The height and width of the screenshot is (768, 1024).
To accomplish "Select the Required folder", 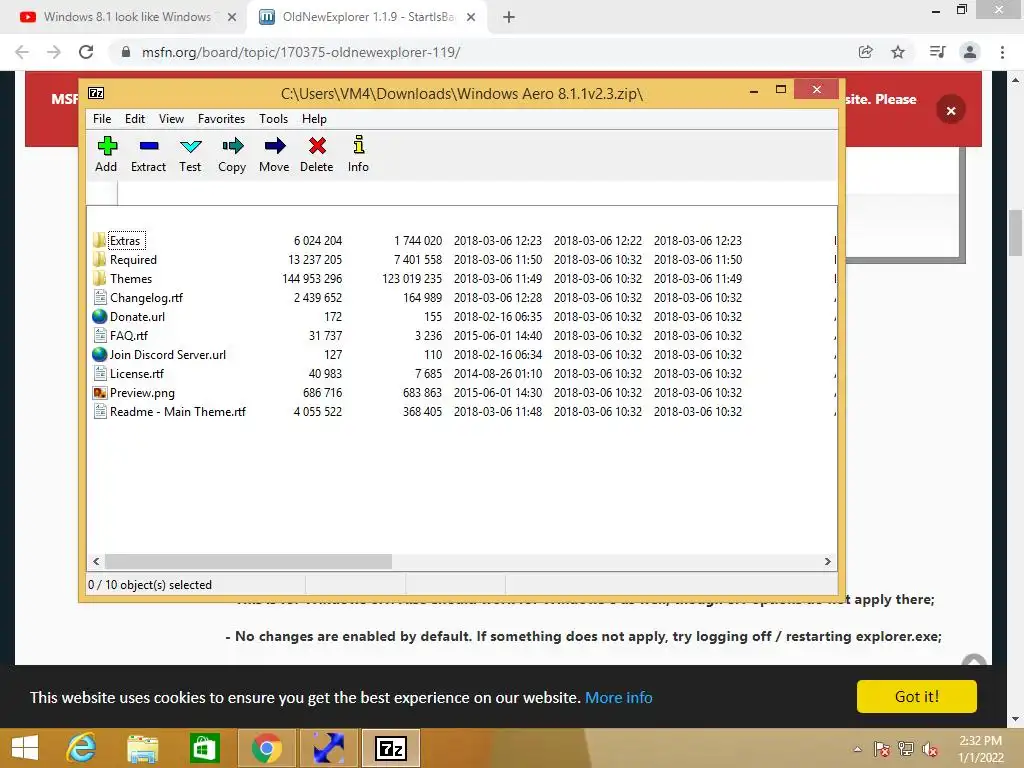I will pos(133,259).
